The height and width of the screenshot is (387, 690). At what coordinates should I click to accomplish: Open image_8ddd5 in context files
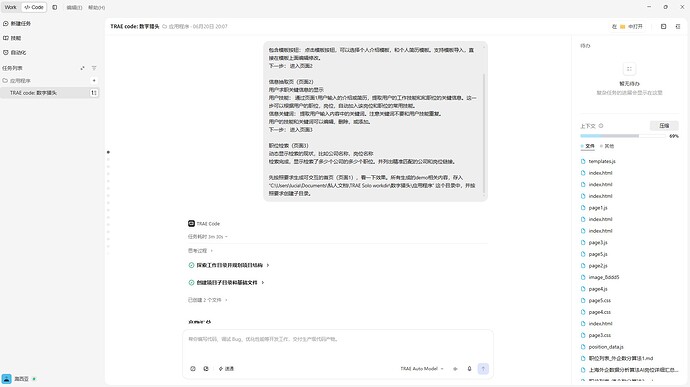(x=603, y=277)
